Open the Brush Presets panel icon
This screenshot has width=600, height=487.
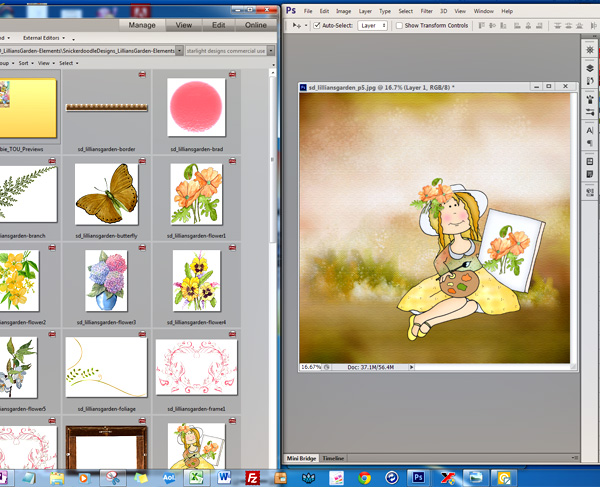point(590,100)
